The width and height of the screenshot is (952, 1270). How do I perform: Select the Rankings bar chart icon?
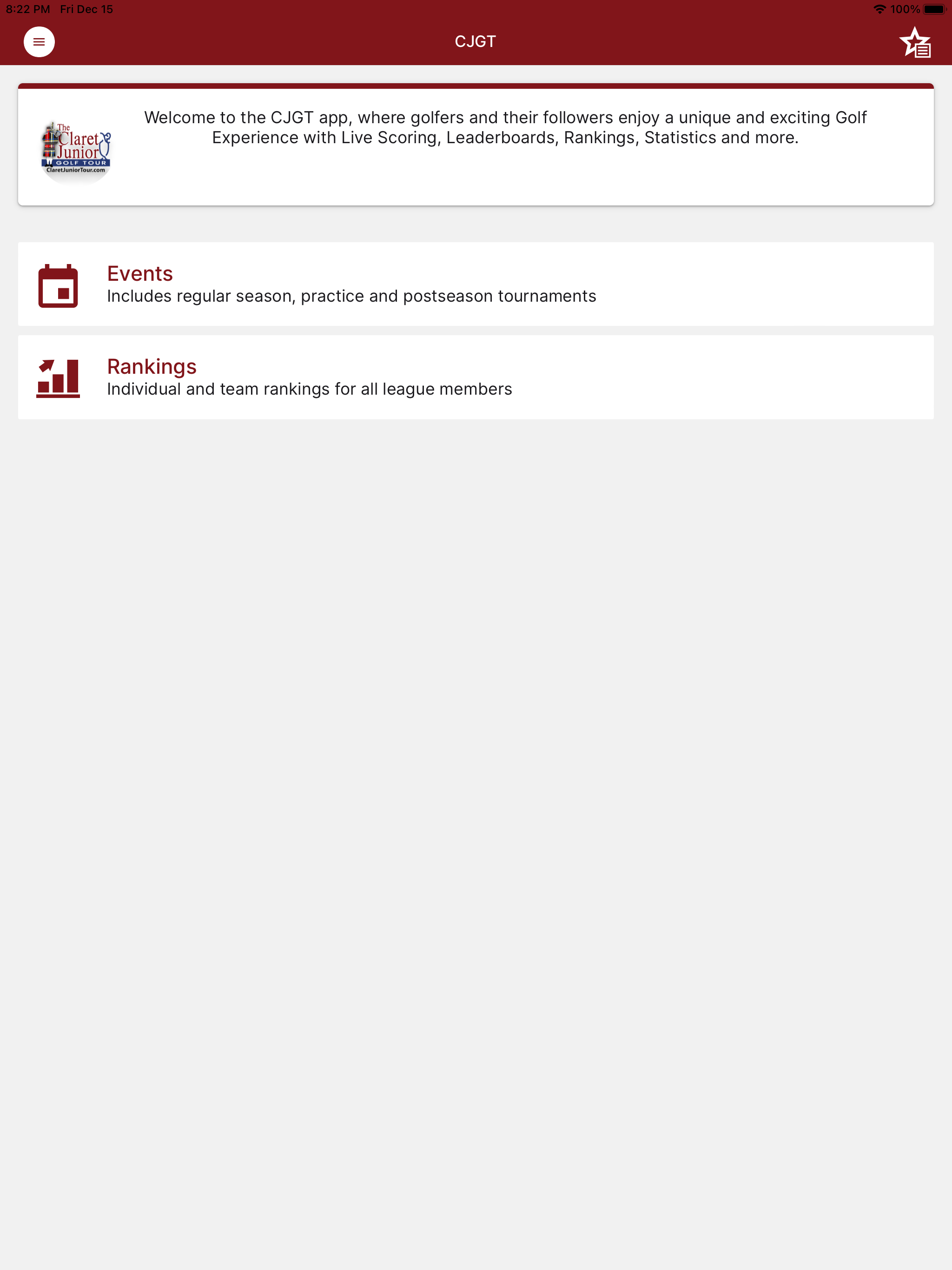(58, 378)
